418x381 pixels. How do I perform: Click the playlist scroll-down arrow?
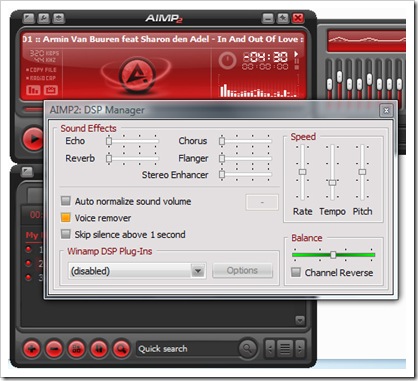[x=300, y=320]
